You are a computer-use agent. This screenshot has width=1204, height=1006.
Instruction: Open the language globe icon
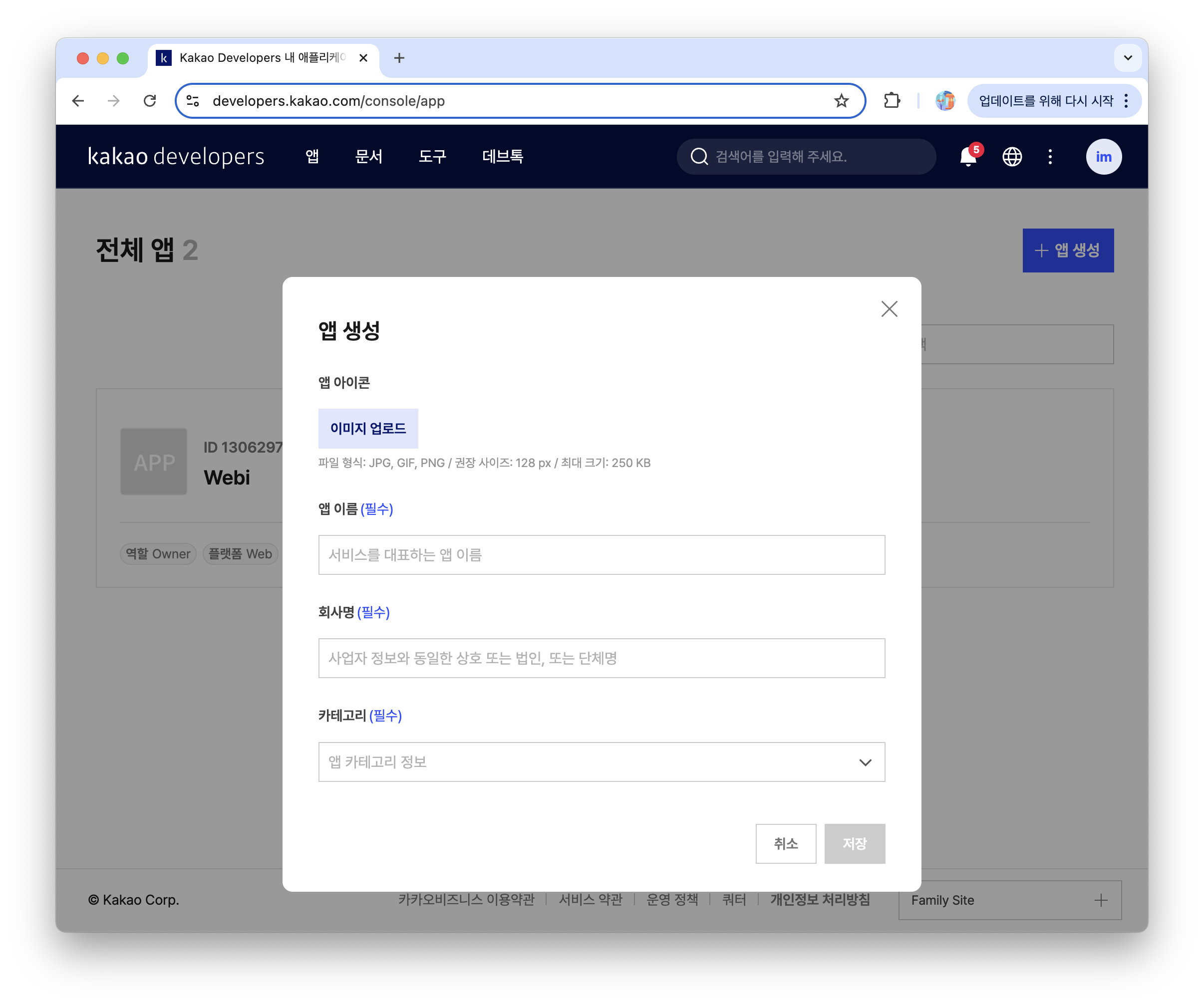[x=1011, y=157]
